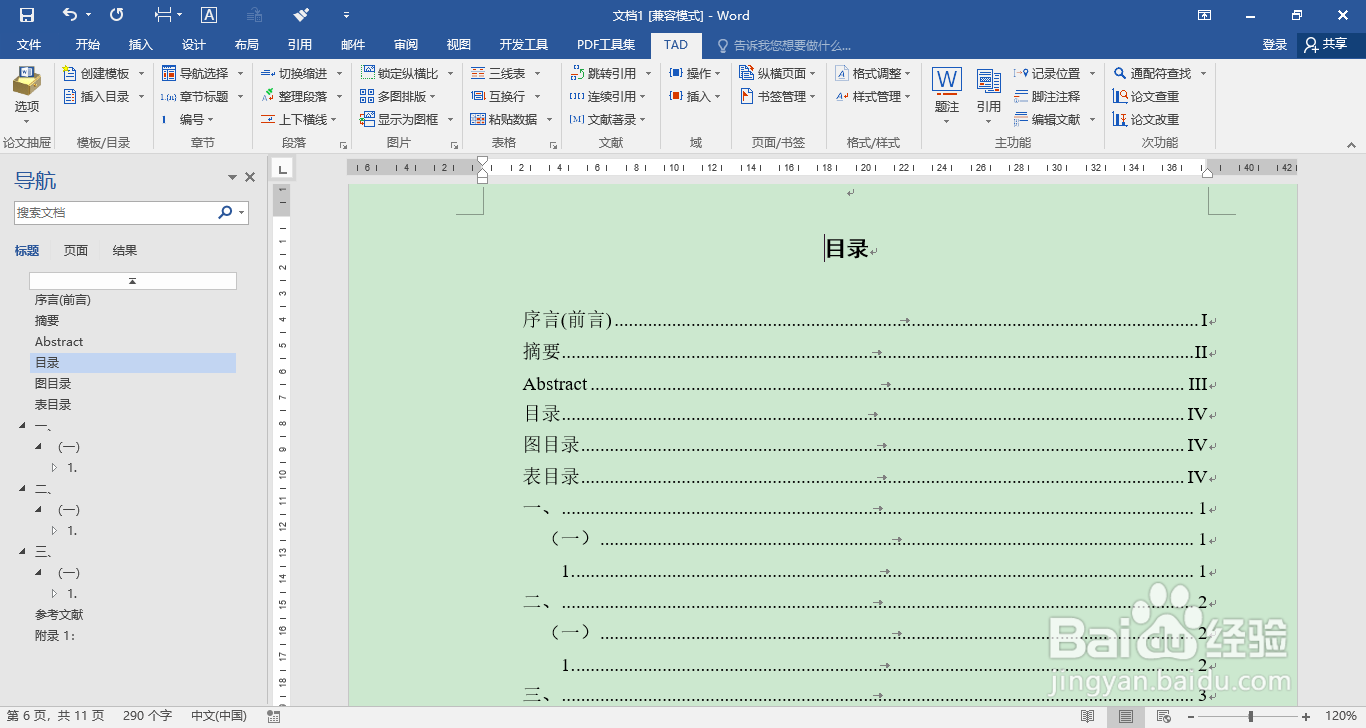
Task: Switch to 布局 ribbon tab
Action: pyautogui.click(x=246, y=45)
